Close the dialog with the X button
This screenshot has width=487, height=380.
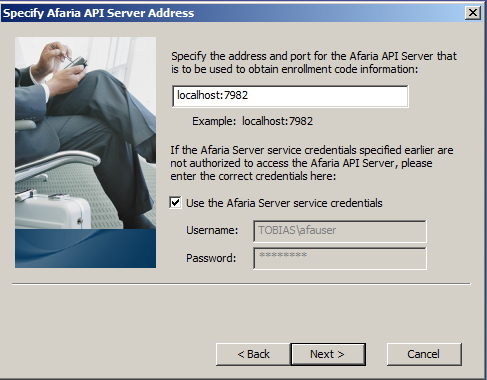[x=473, y=13]
